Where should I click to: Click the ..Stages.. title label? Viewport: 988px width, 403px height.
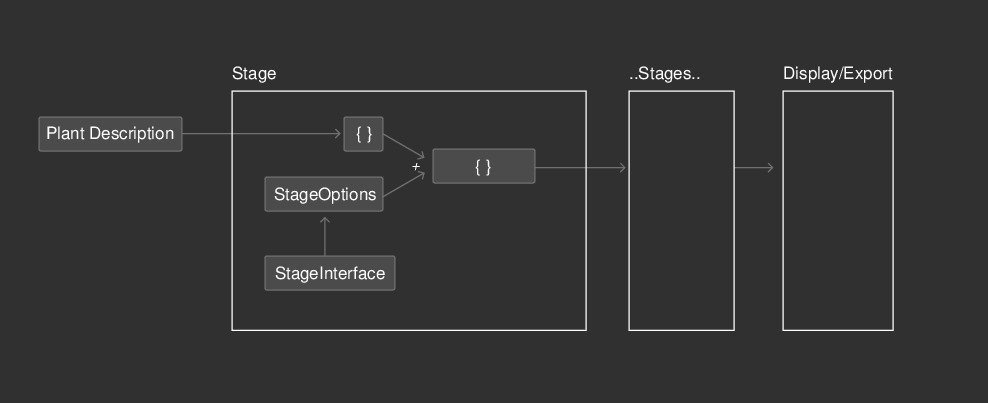[x=665, y=74]
